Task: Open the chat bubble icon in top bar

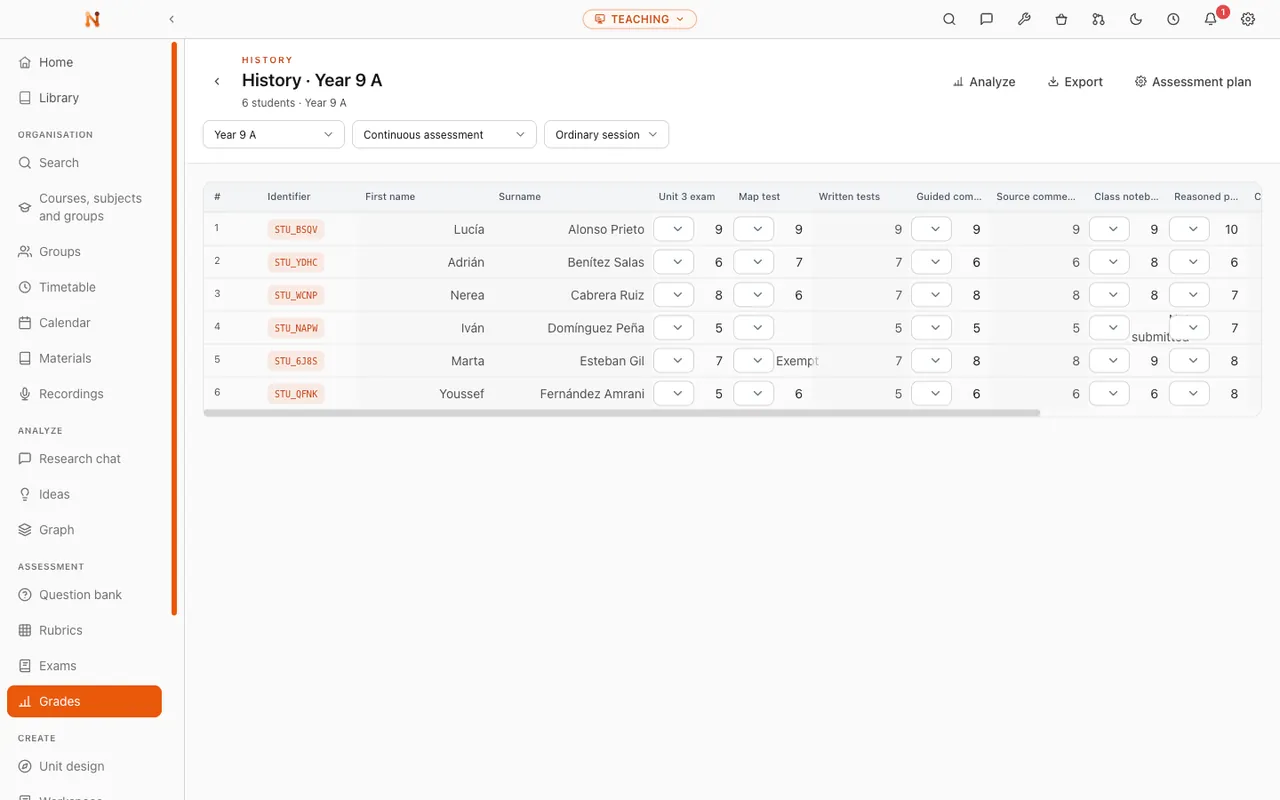Action: pyautogui.click(x=987, y=19)
